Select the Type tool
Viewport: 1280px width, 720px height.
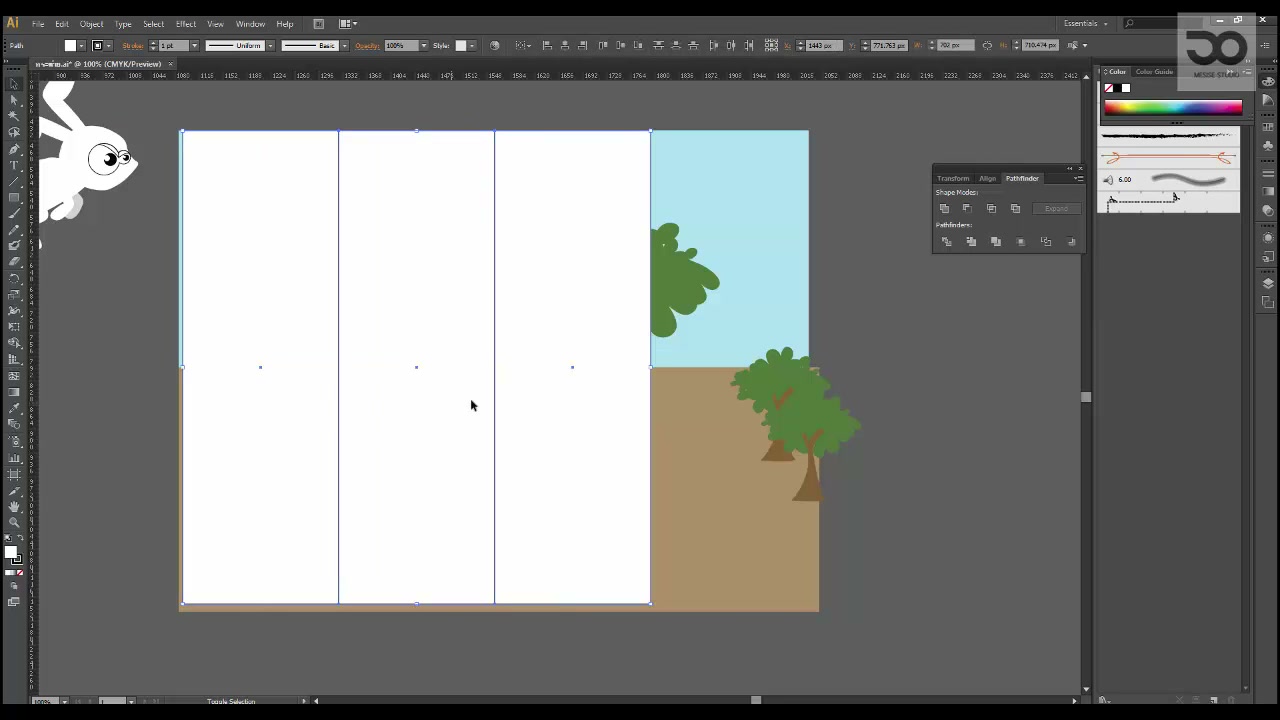click(14, 165)
